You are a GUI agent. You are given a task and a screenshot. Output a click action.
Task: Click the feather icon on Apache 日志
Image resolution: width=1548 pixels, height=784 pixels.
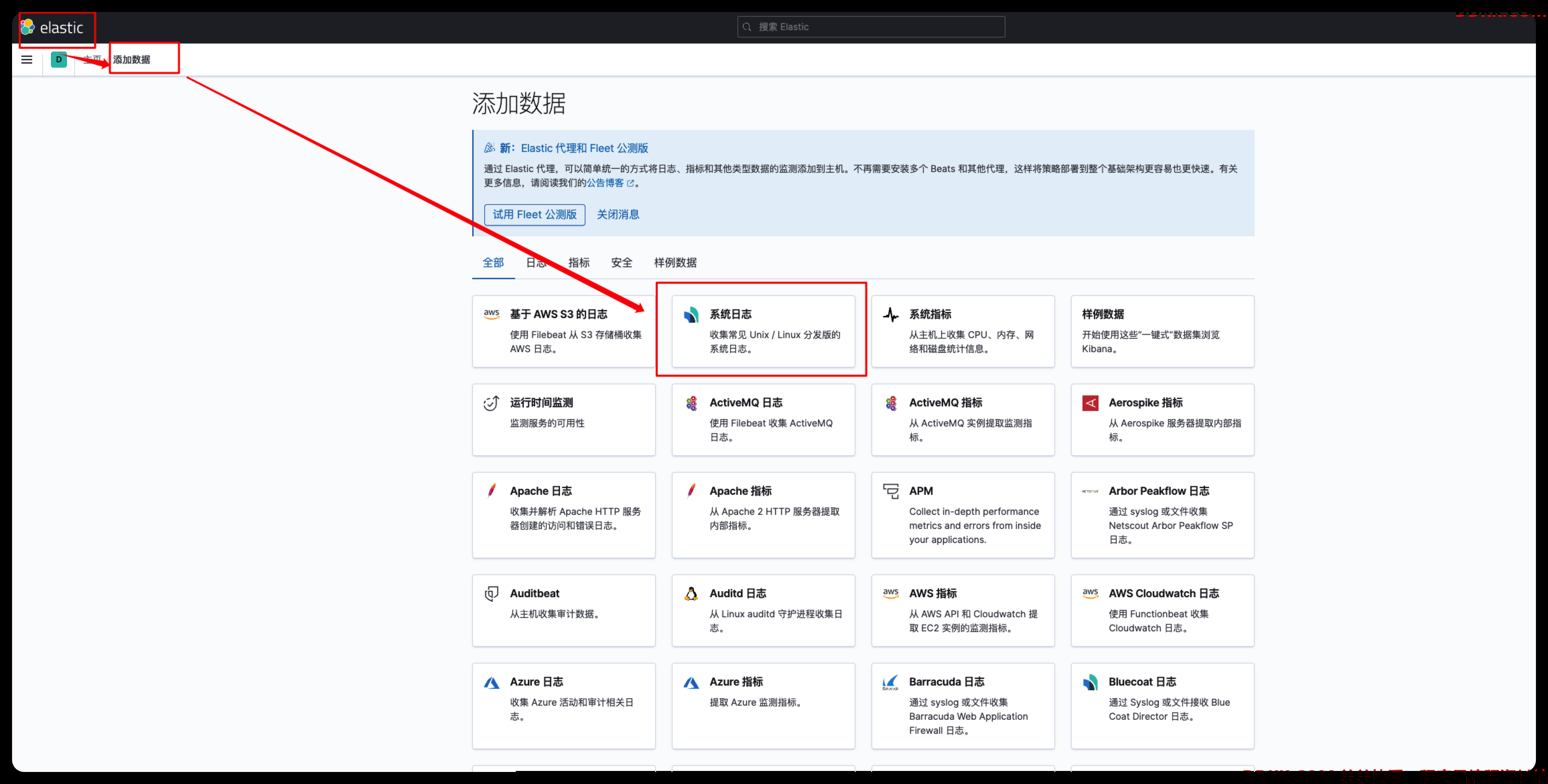pos(492,491)
